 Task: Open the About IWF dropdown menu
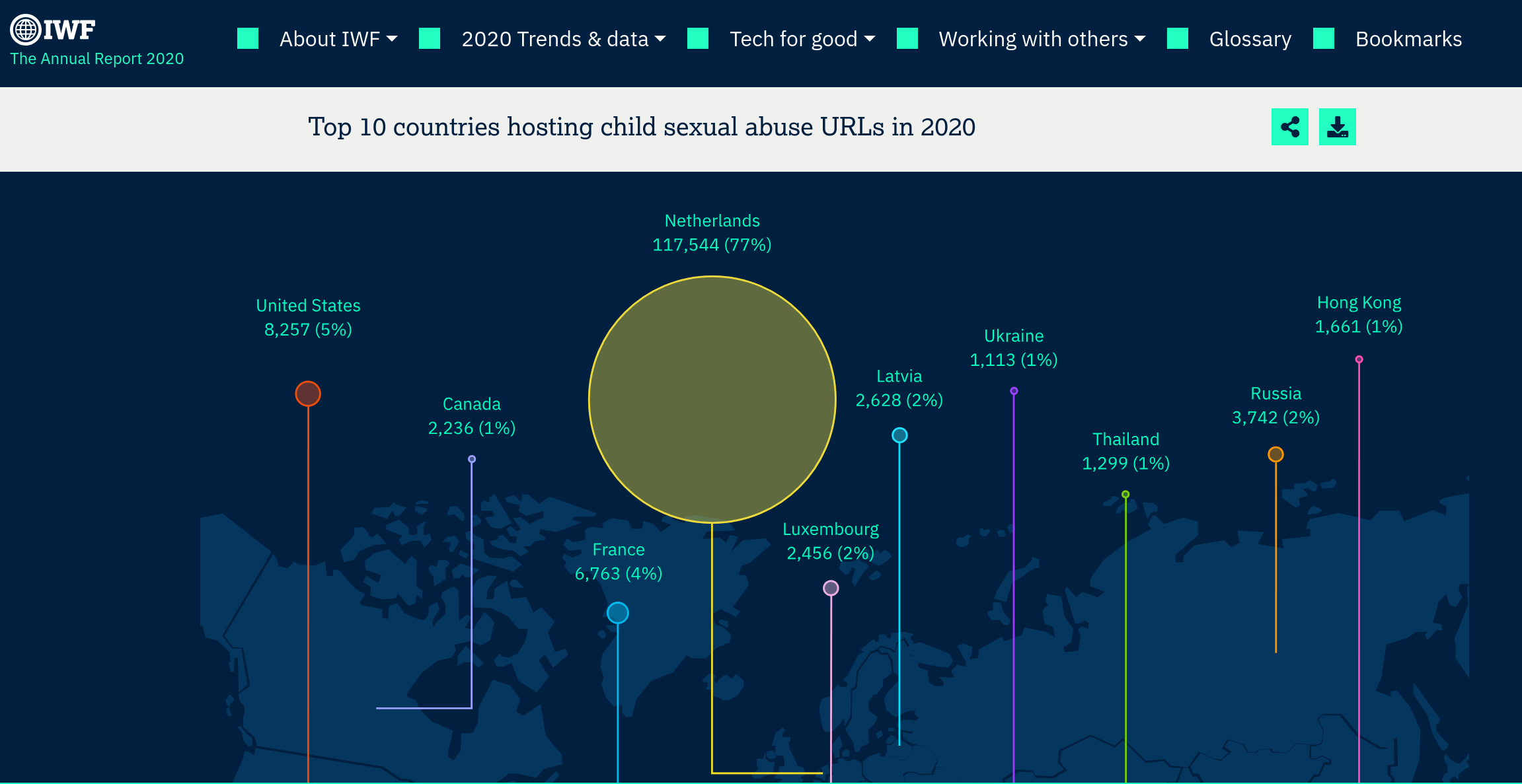pos(338,39)
